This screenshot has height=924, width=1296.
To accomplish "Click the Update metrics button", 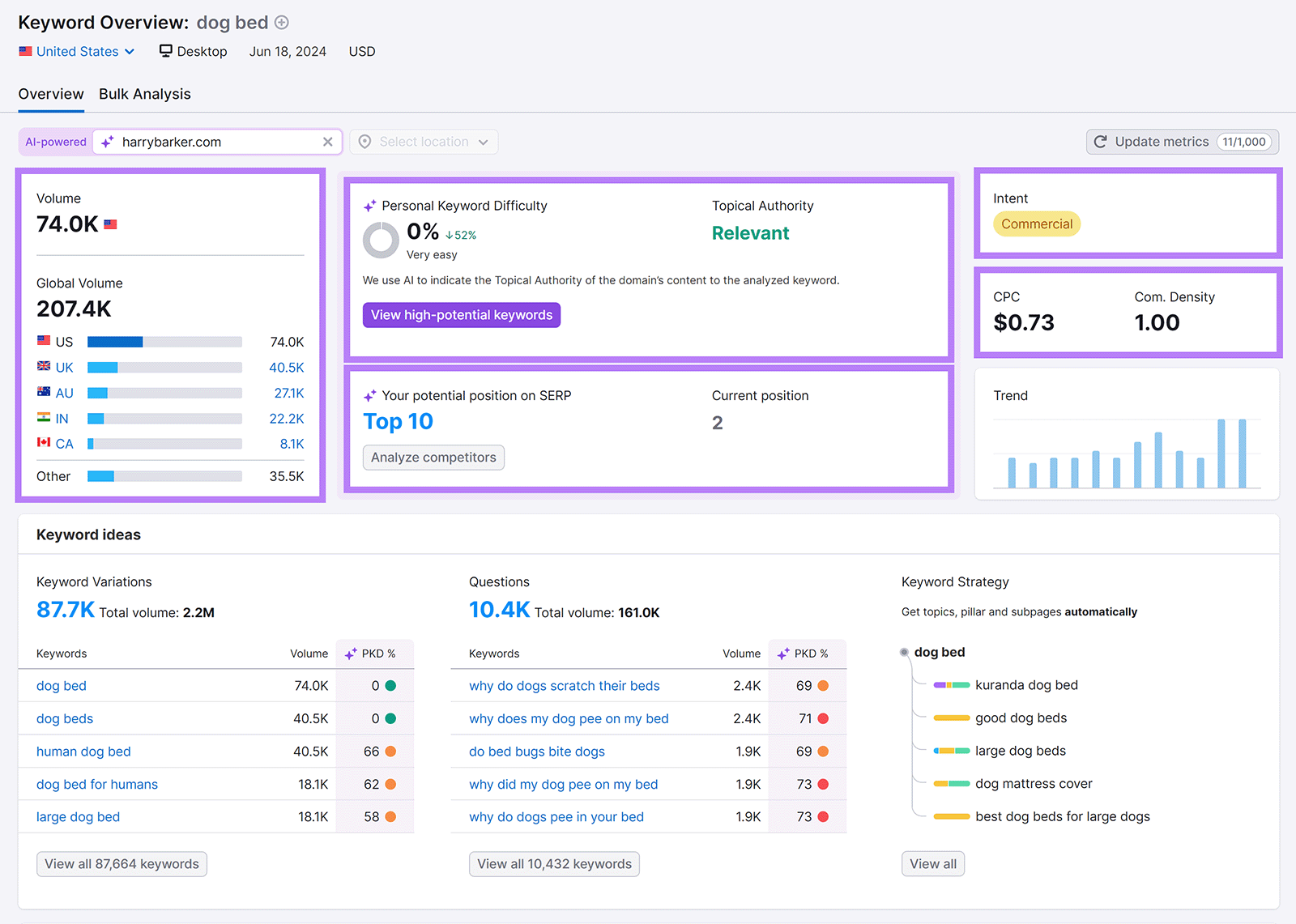I will click(1183, 142).
